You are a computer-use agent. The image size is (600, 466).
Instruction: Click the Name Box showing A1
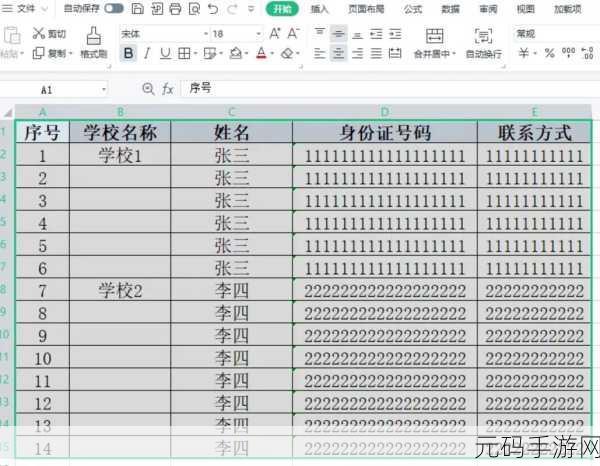click(x=54, y=90)
